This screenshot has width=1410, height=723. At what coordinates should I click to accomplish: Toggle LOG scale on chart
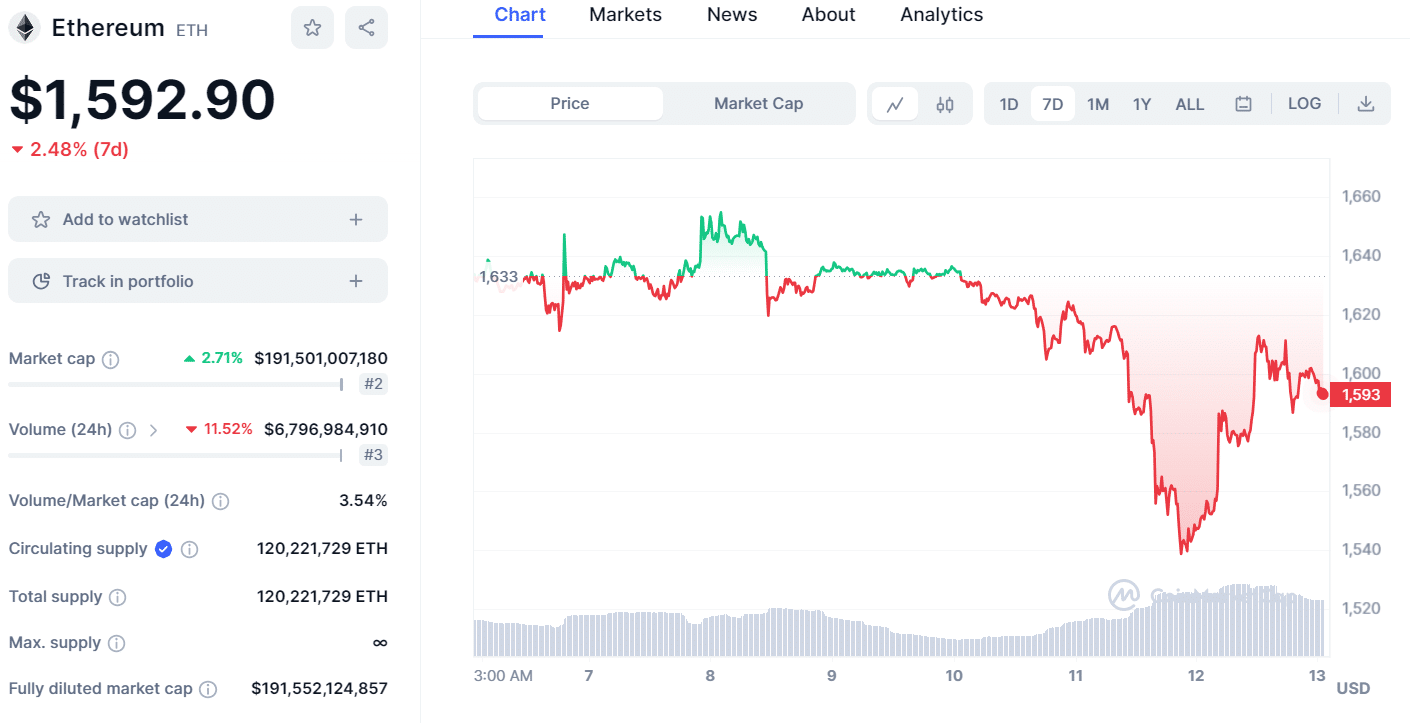point(1304,104)
